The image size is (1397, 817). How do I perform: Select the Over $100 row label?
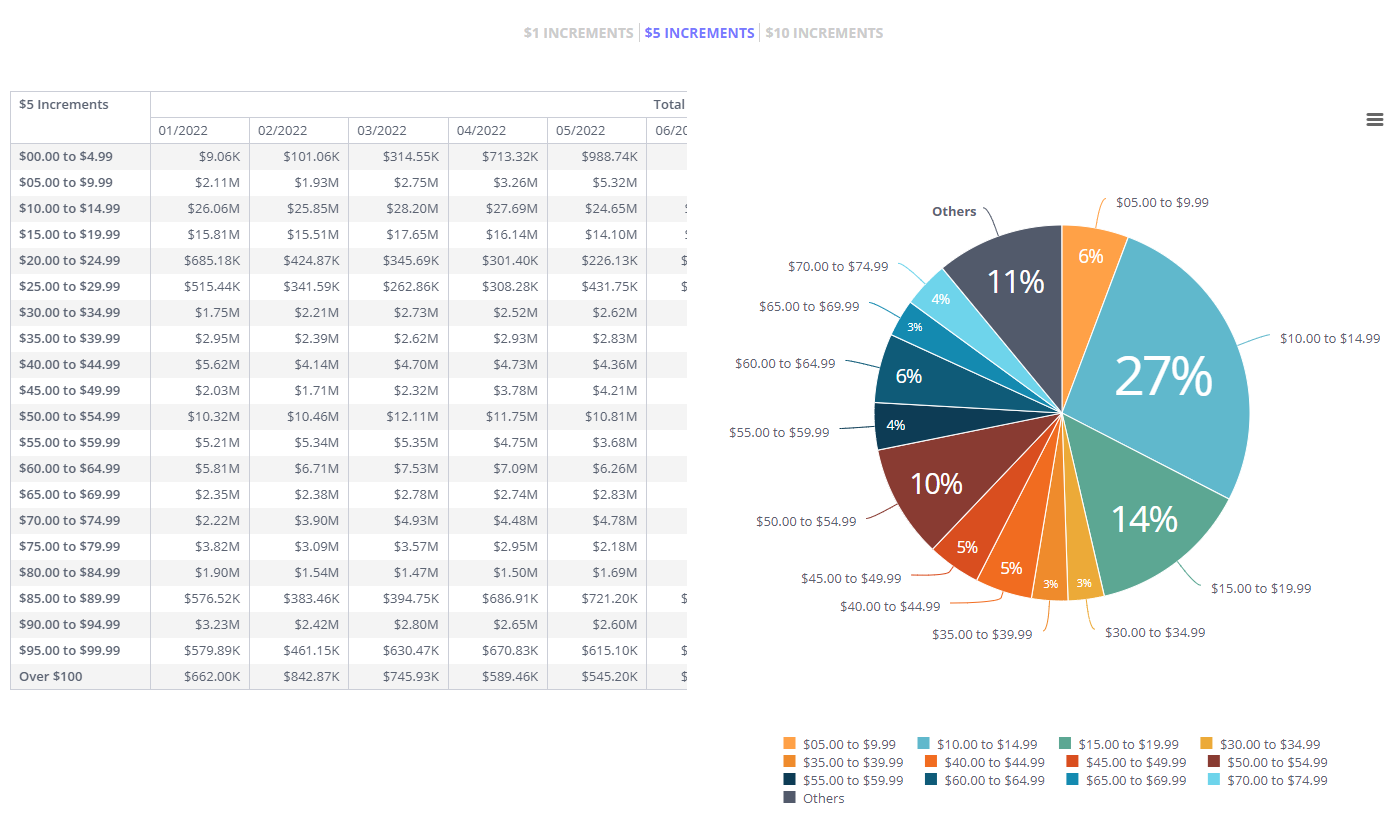click(51, 677)
